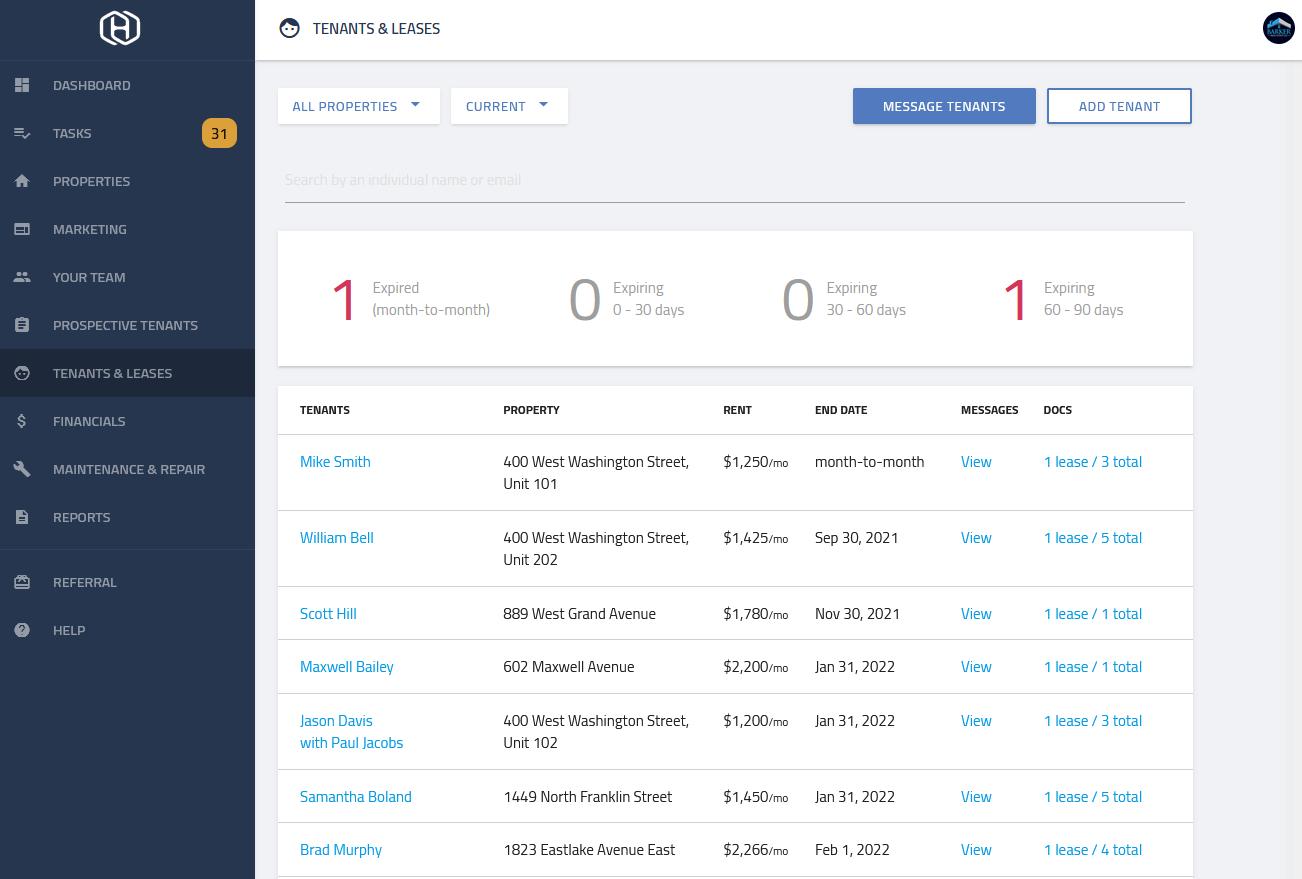
Task: Click the Dashboard grid icon
Action: [x=22, y=85]
